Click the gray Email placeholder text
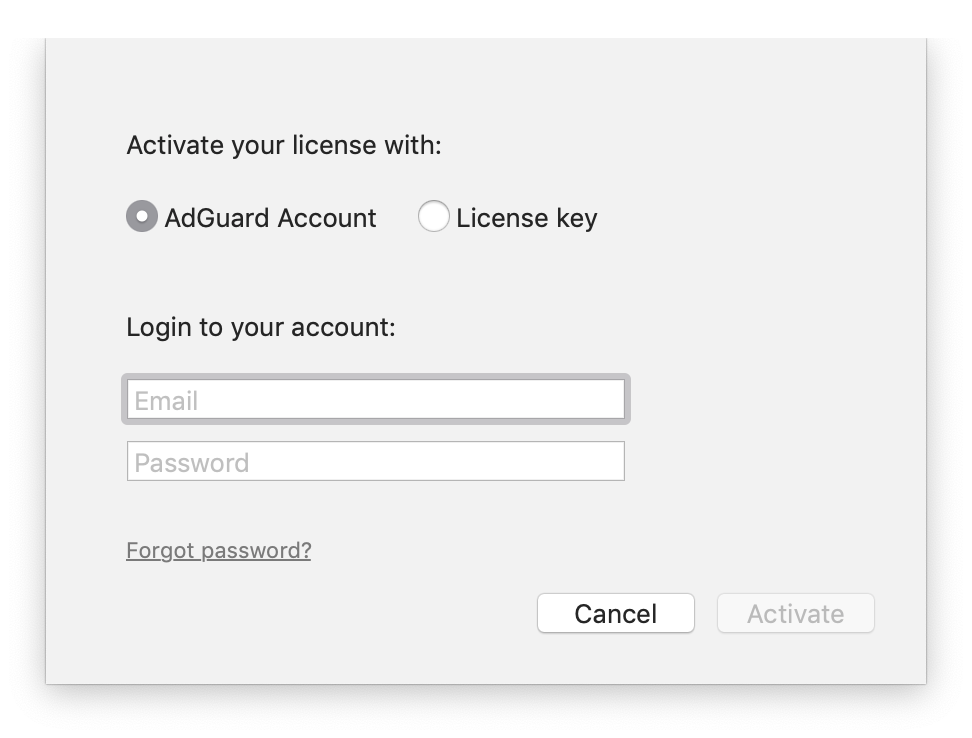This screenshot has height=738, width=972. 166,401
